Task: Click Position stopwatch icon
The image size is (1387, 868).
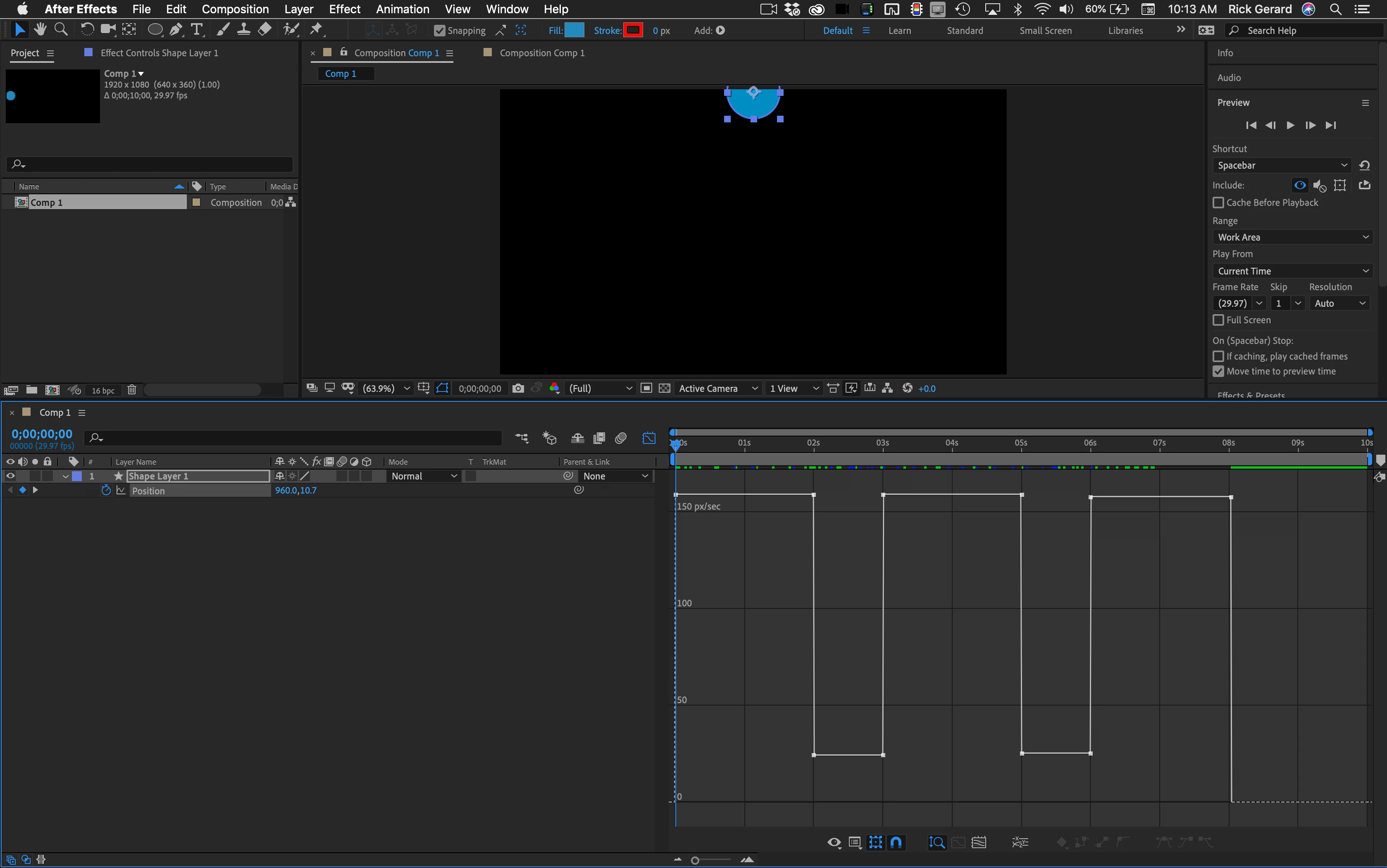Action: [105, 490]
